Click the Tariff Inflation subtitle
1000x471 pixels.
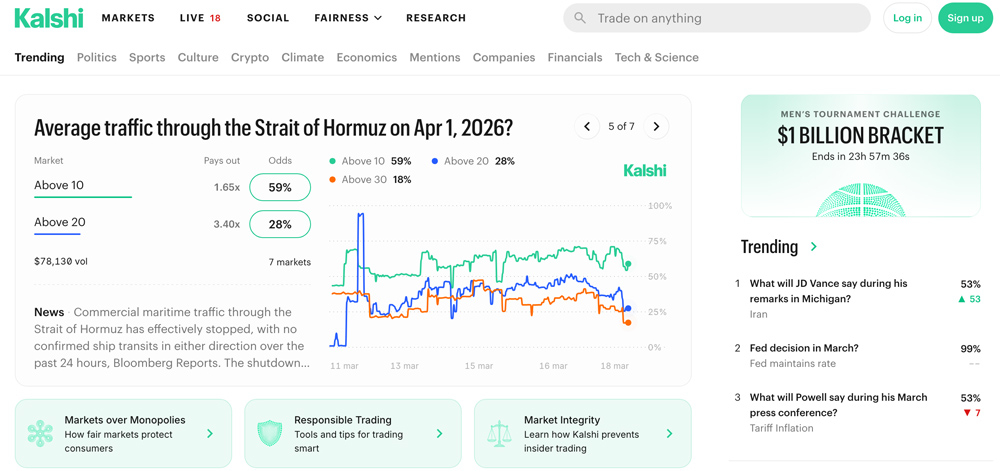click(x=782, y=428)
